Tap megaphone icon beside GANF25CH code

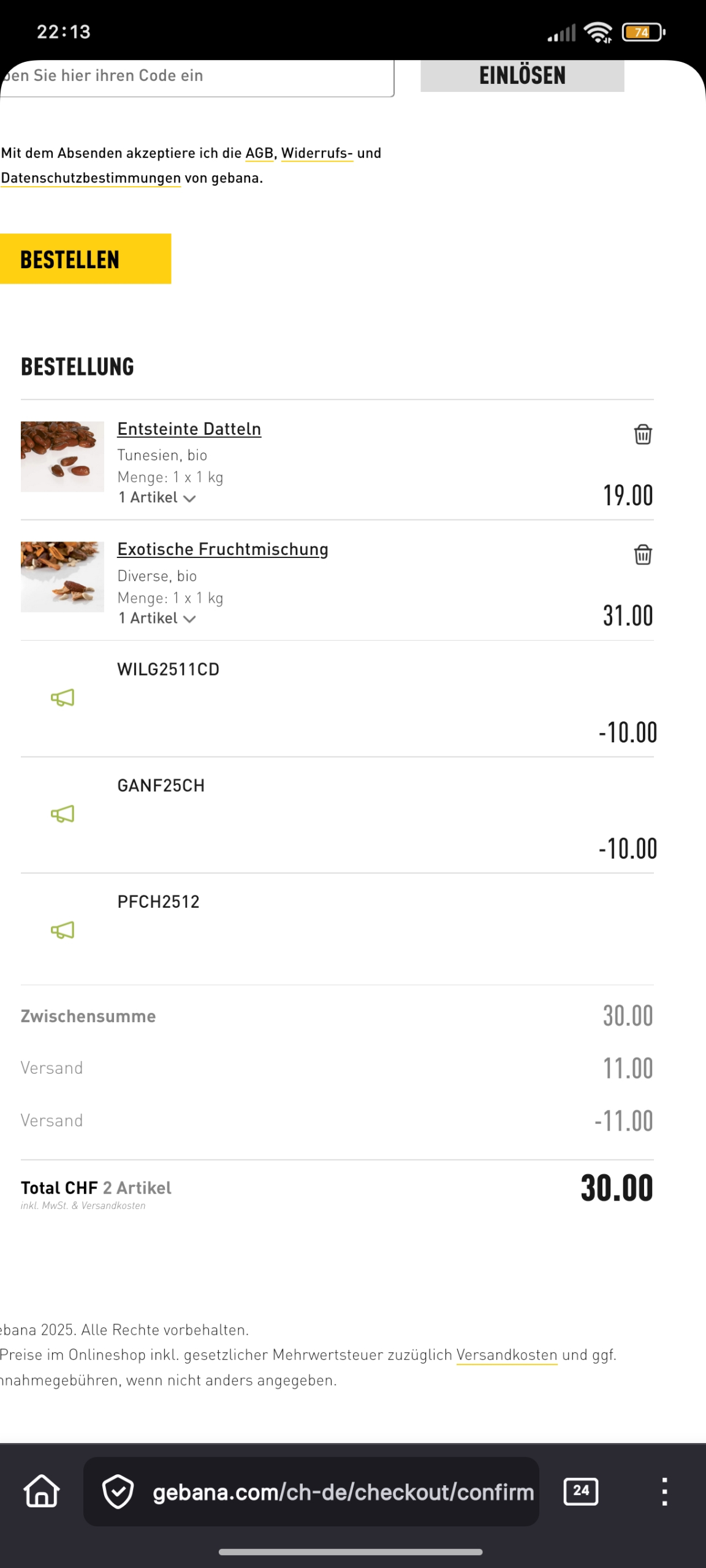[x=63, y=814]
